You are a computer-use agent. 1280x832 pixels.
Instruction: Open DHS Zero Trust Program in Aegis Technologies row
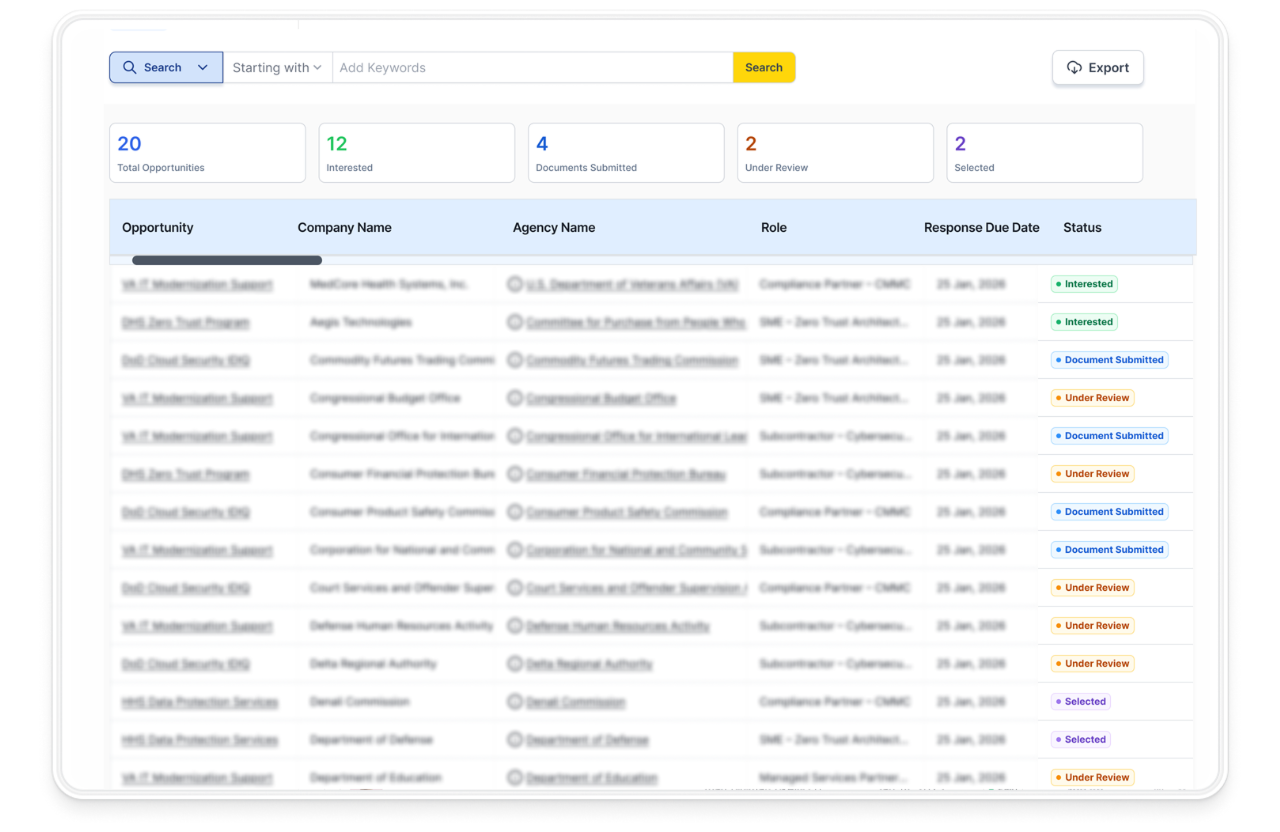186,323
